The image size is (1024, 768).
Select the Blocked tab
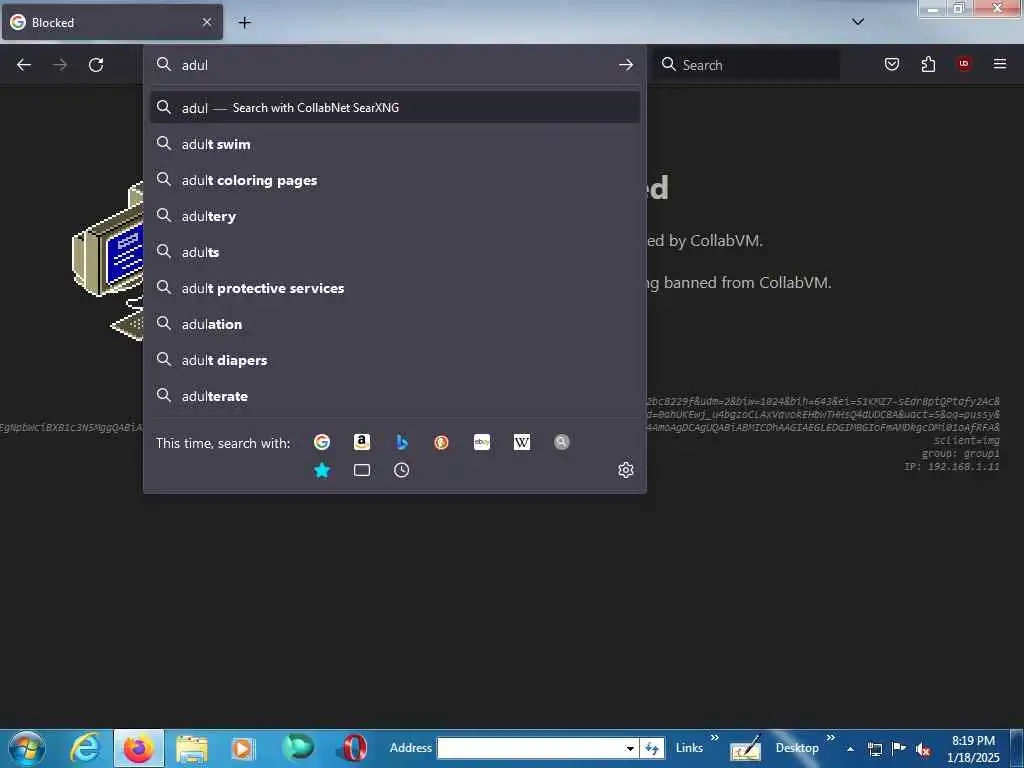click(112, 22)
